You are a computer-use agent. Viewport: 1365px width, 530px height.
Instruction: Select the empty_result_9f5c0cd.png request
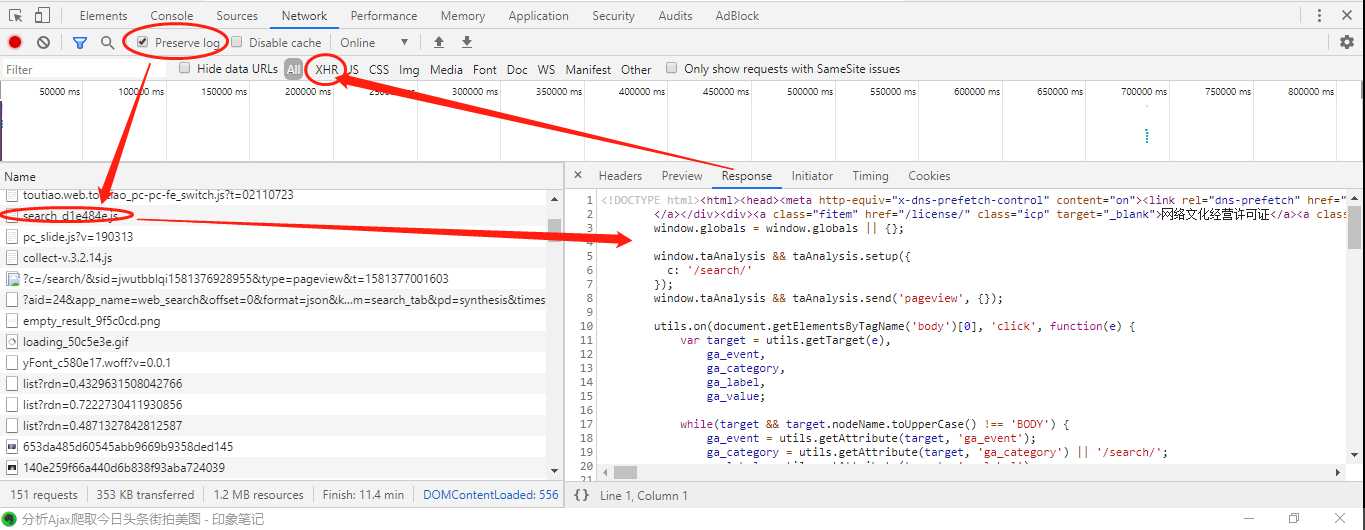[273, 321]
